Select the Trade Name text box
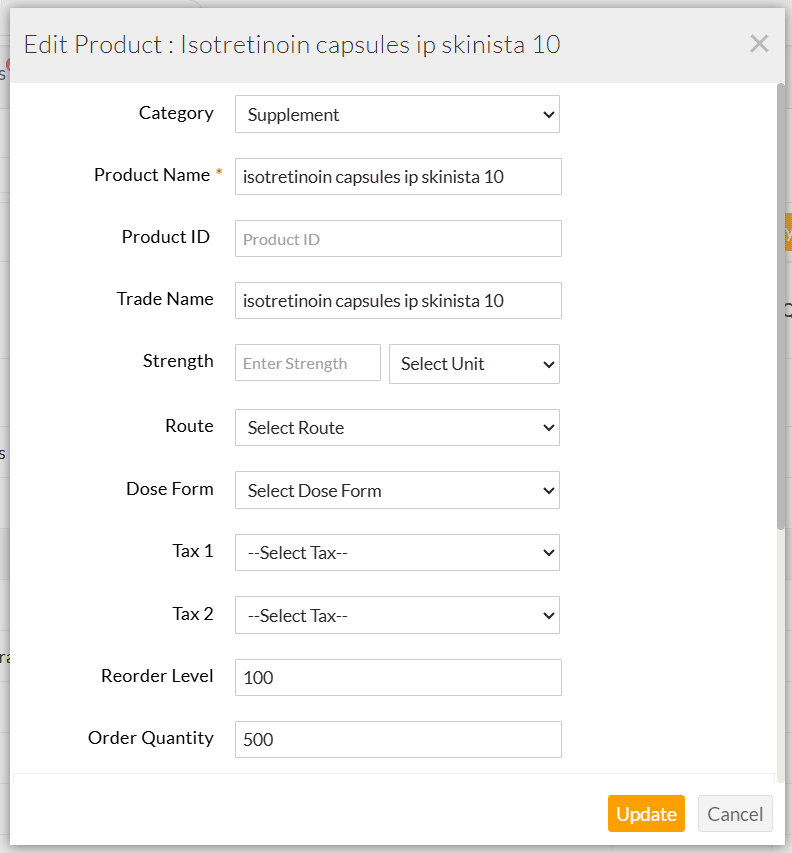This screenshot has height=853, width=792. [x=397, y=300]
